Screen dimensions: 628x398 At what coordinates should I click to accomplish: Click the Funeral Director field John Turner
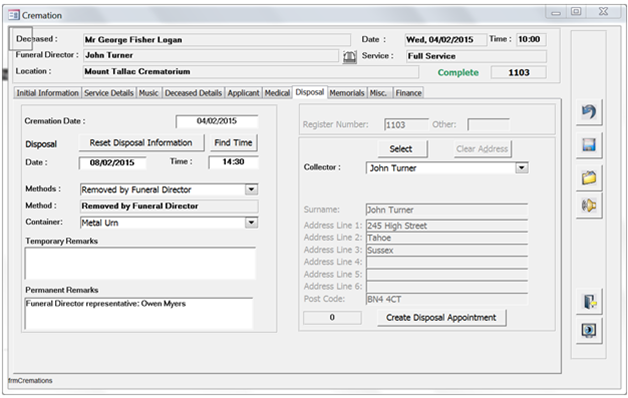211,55
